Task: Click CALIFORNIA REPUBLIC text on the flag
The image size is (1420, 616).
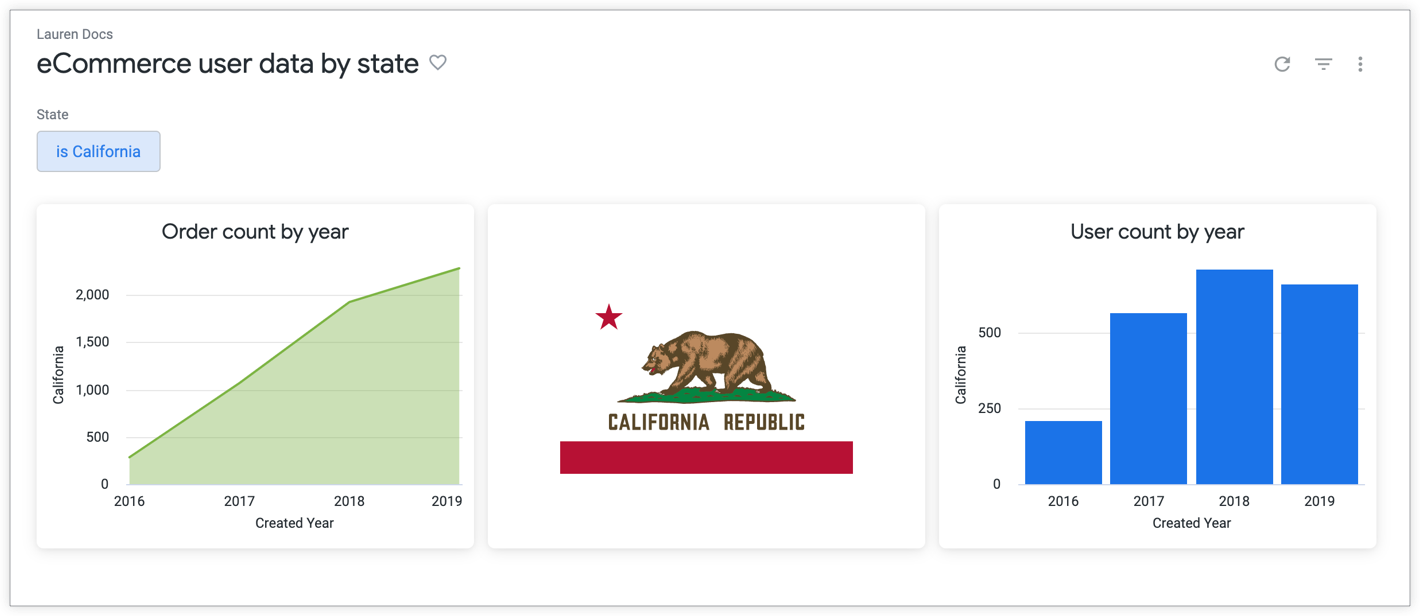Action: [x=706, y=421]
